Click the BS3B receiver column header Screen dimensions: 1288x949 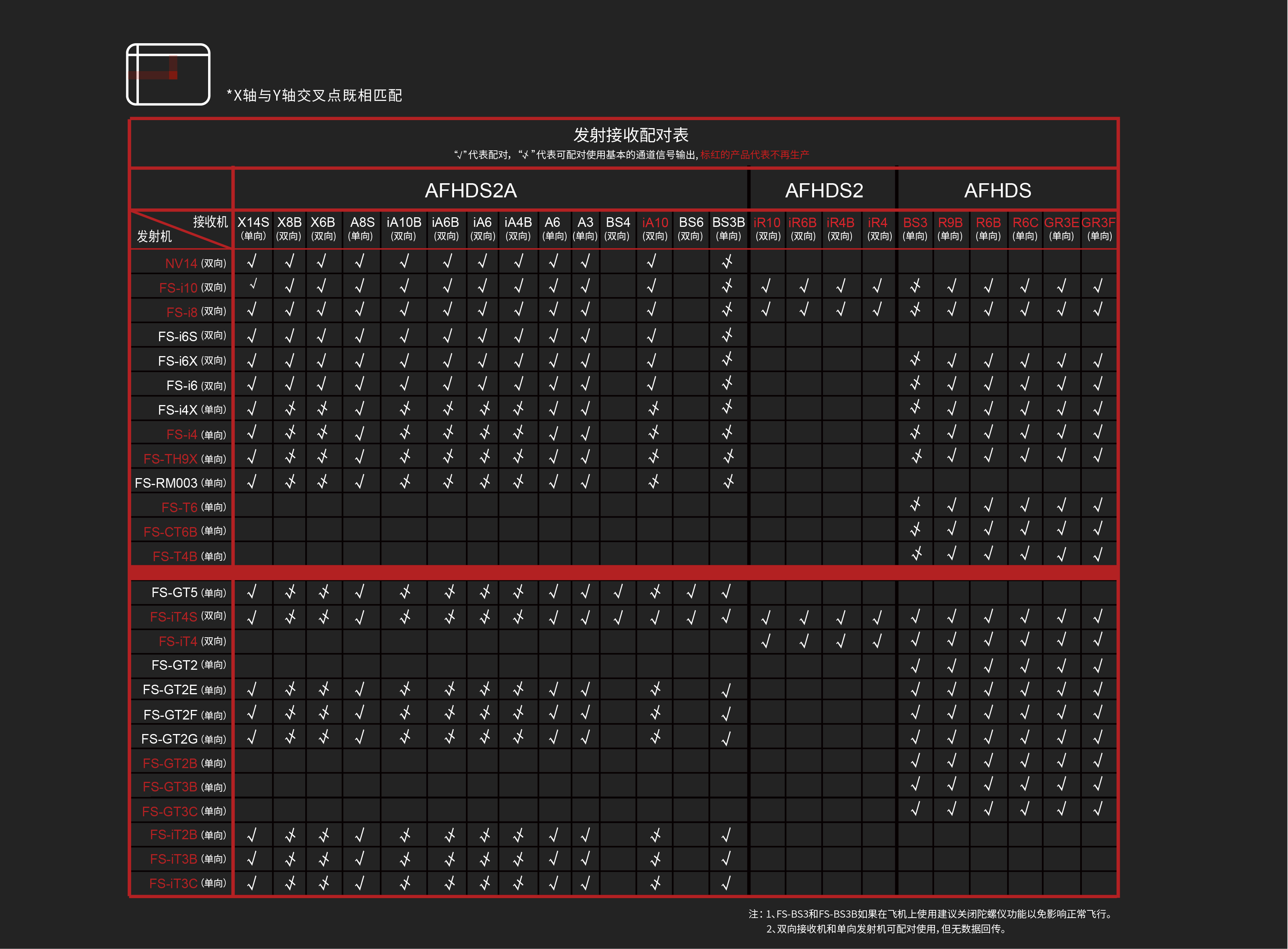tap(728, 228)
